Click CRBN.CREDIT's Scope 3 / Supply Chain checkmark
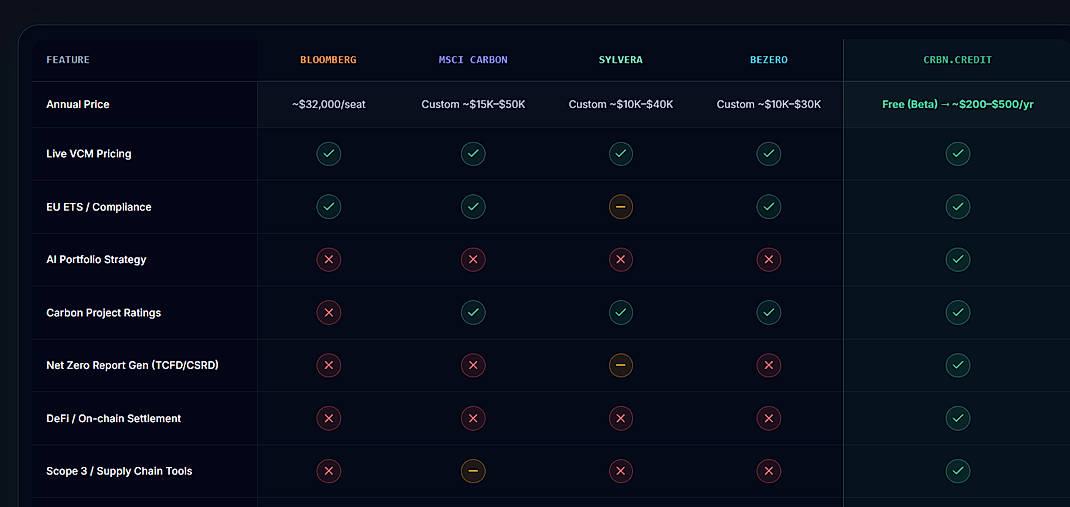Viewport: 1070px width, 507px height. [x=957, y=471]
